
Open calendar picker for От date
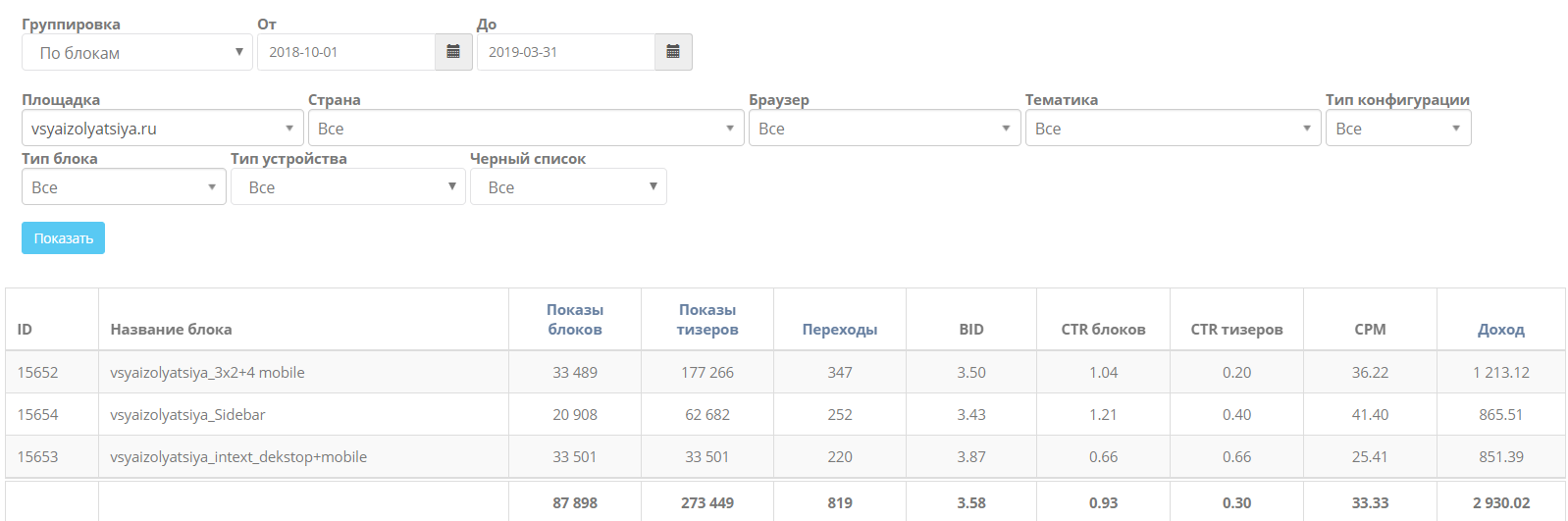point(453,52)
